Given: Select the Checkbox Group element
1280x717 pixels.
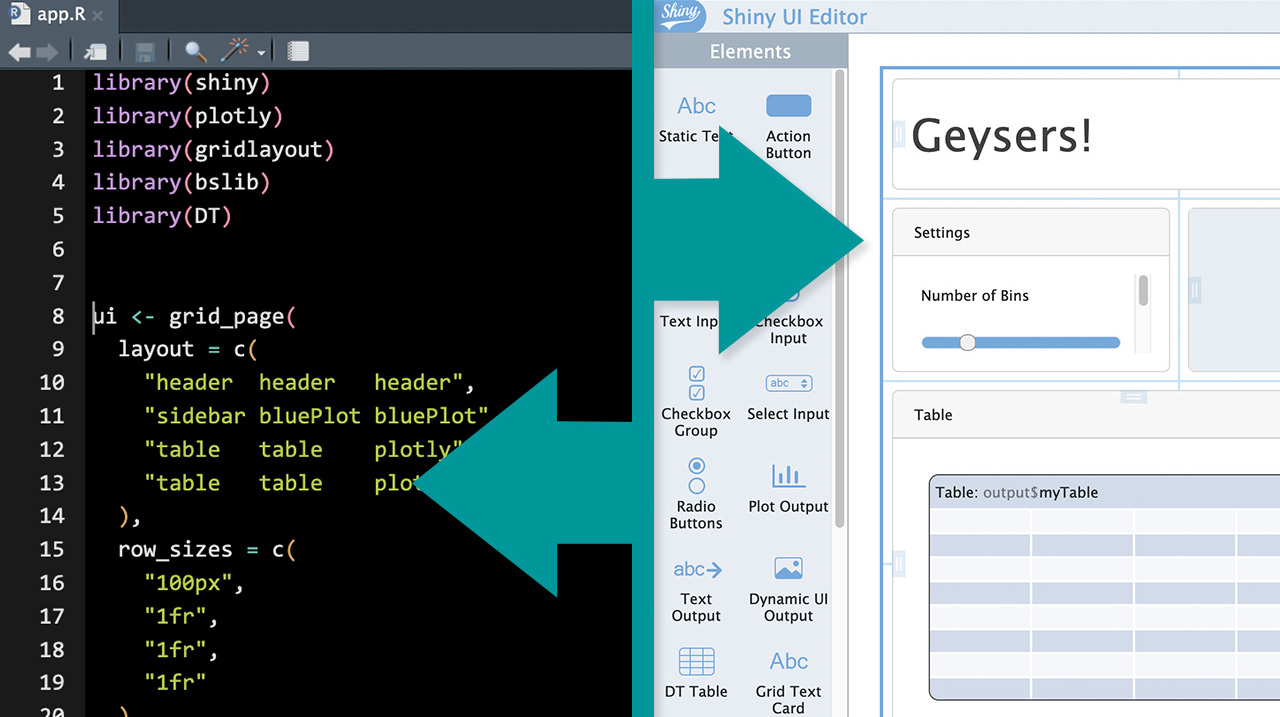Looking at the screenshot, I should [x=696, y=402].
